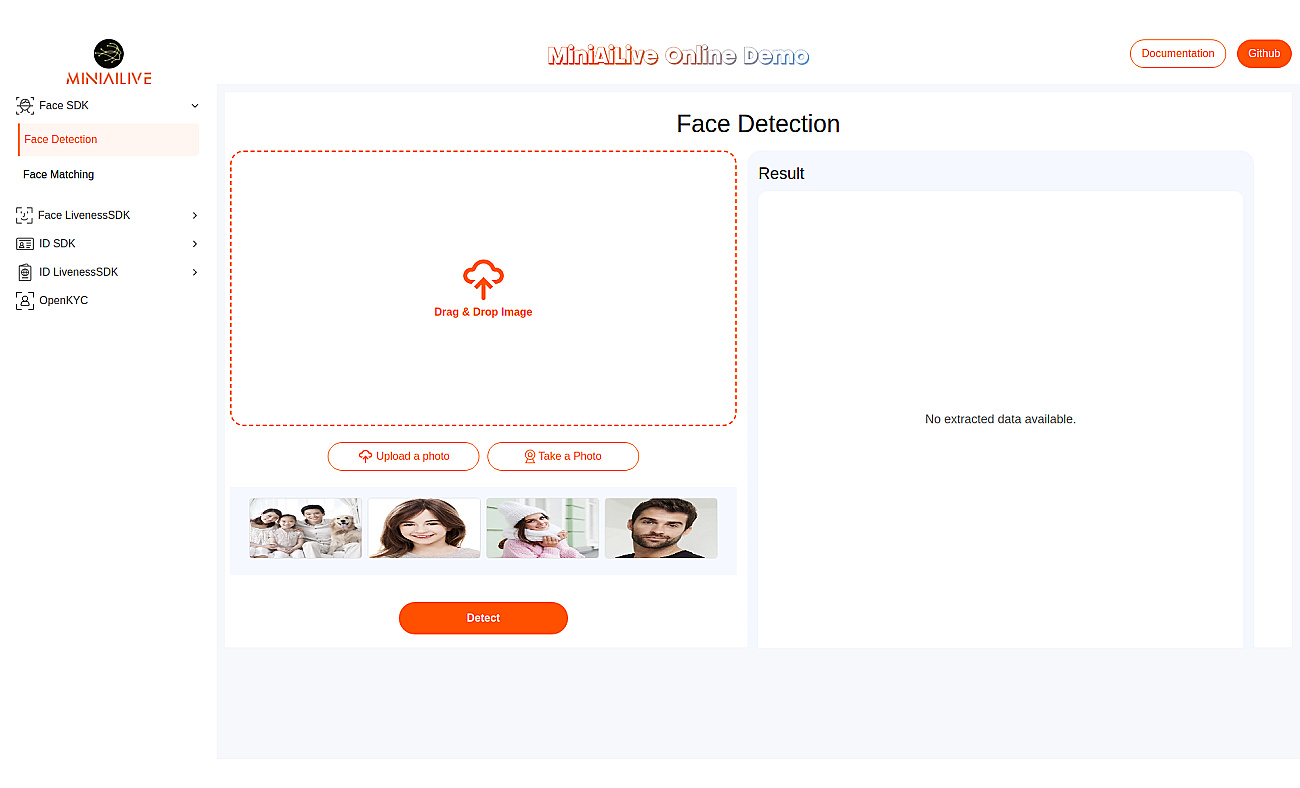This screenshot has width=1300, height=788.
Task: Collapse the Face SDK menu chevron
Action: pyautogui.click(x=195, y=105)
